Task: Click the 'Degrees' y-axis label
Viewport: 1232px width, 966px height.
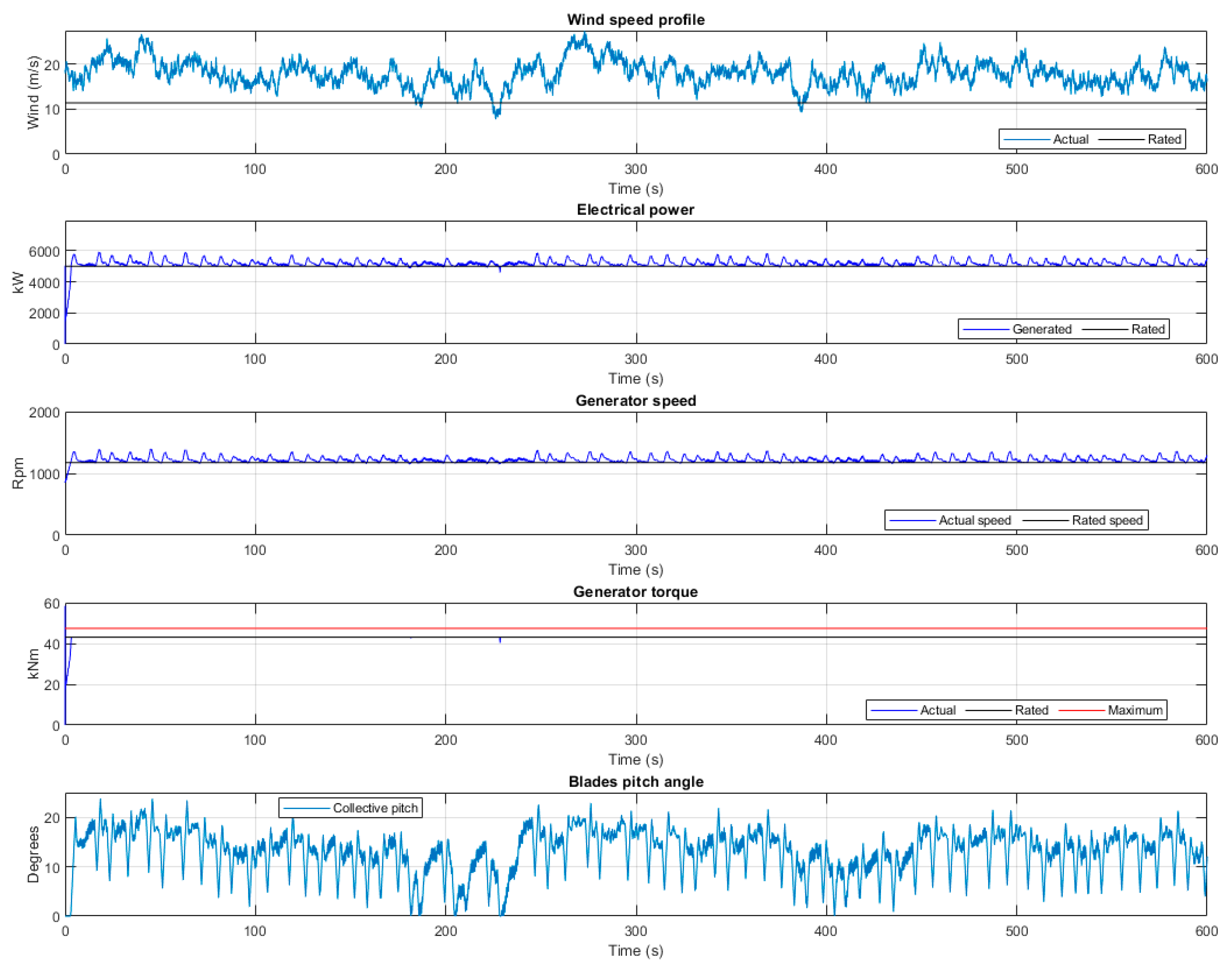Action: tap(34, 854)
